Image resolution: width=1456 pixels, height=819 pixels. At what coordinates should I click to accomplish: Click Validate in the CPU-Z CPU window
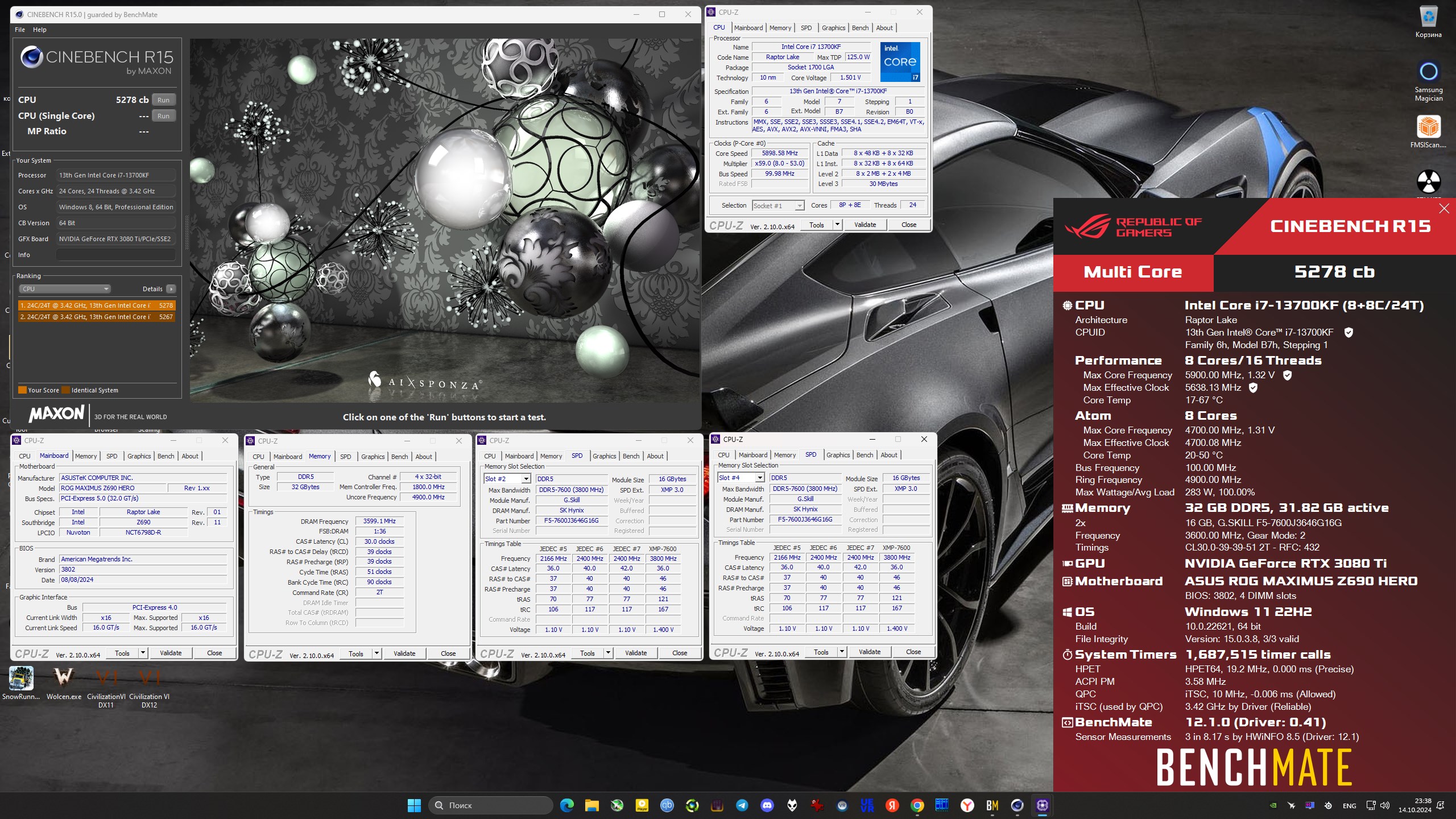[865, 225]
